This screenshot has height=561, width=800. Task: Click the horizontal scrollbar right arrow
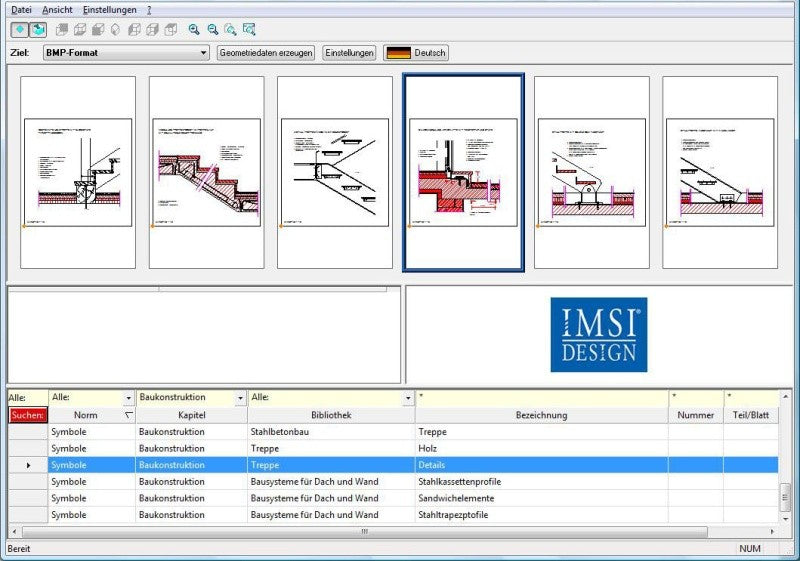tap(772, 531)
